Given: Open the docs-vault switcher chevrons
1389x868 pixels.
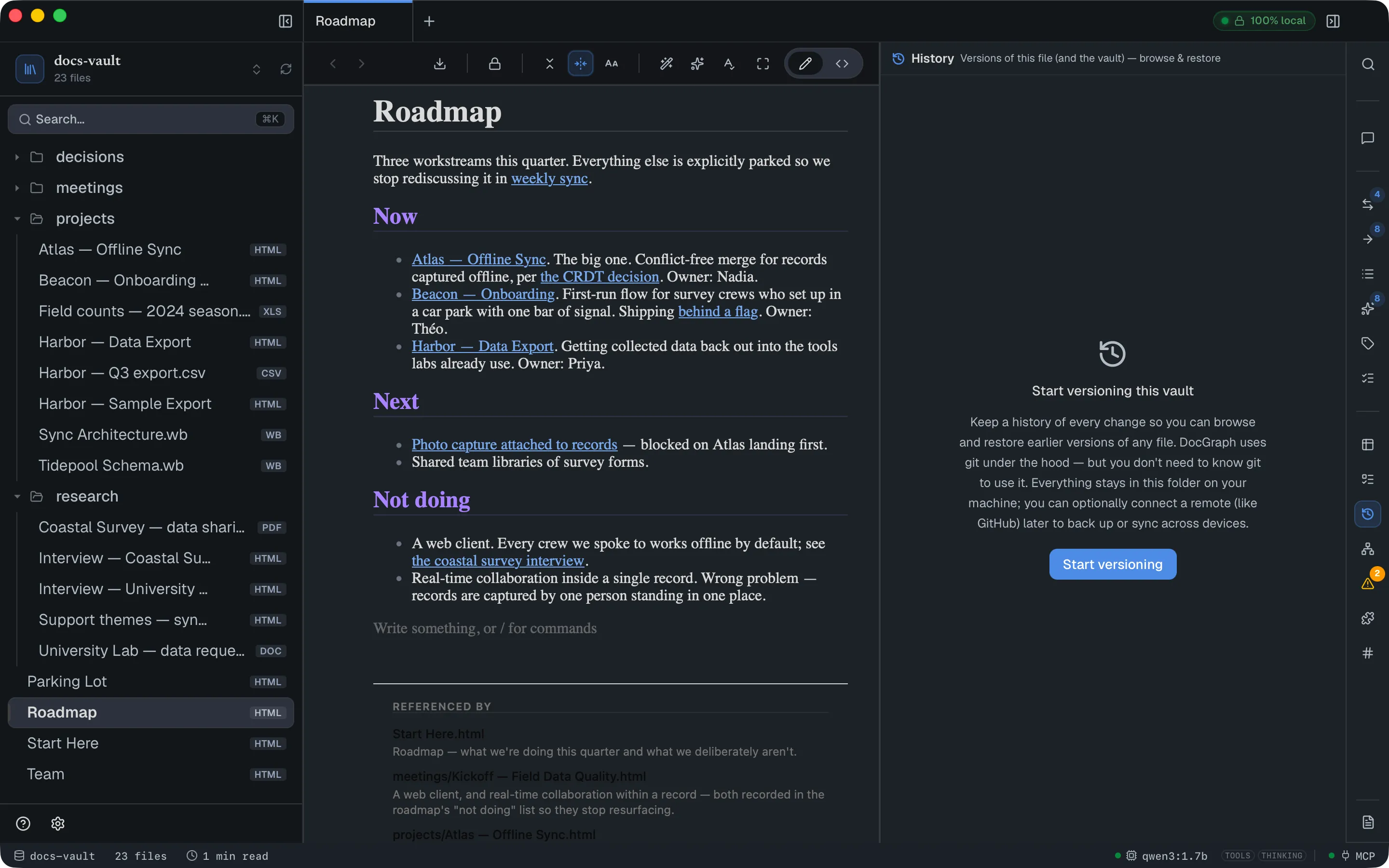Looking at the screenshot, I should (x=257, y=69).
